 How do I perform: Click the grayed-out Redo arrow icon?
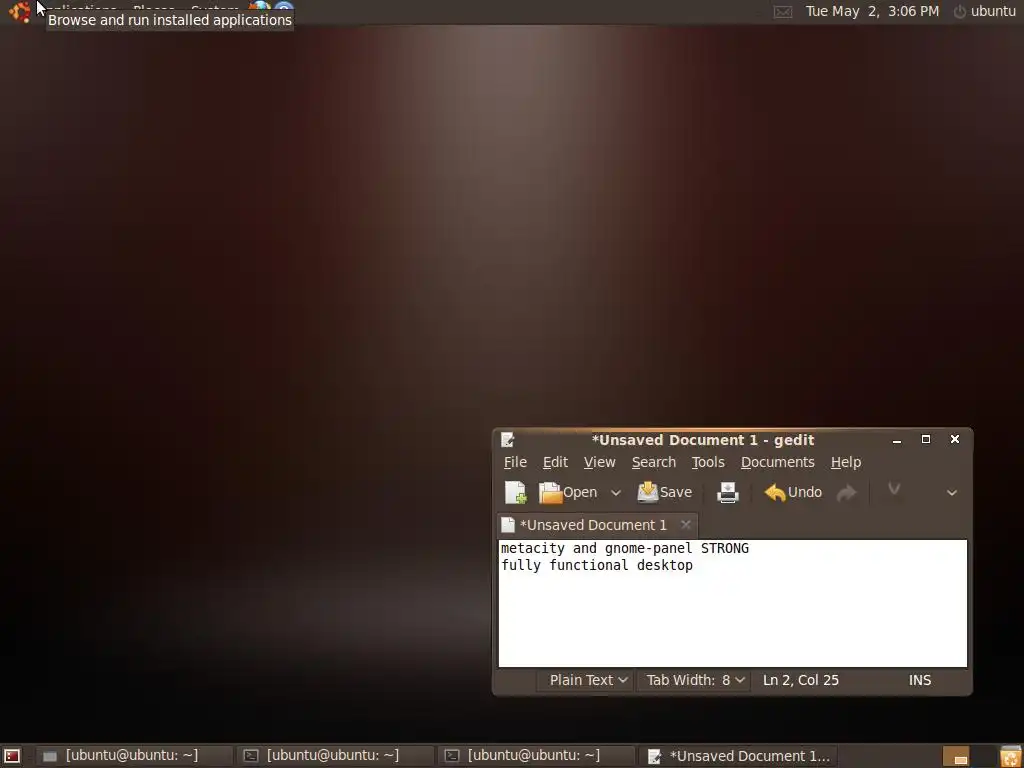point(846,493)
